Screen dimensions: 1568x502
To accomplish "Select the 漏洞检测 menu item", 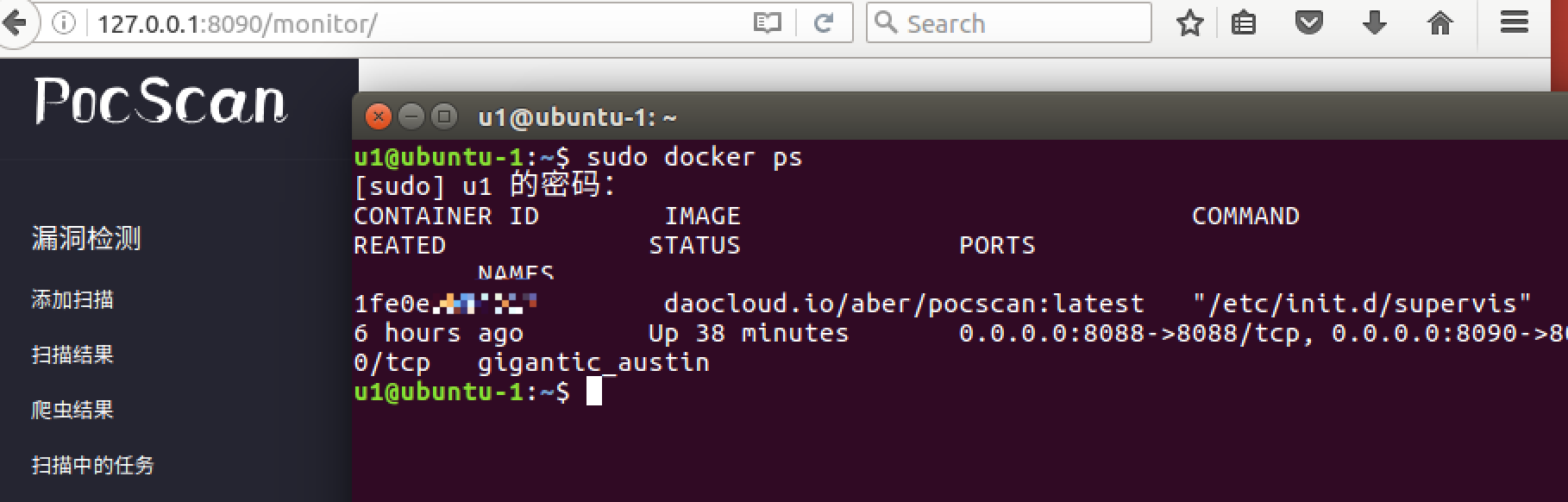I will tap(86, 239).
